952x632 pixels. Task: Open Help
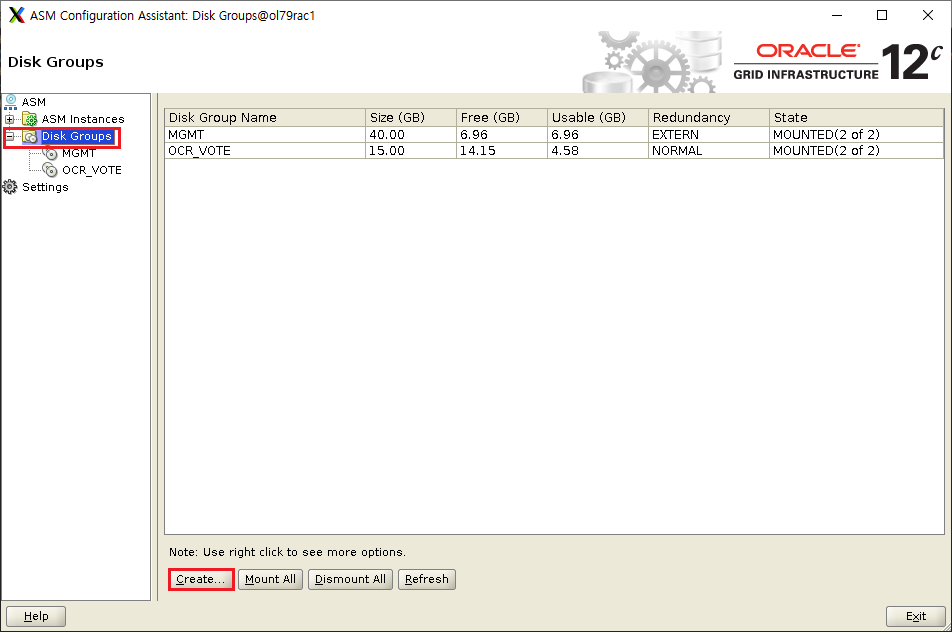36,616
